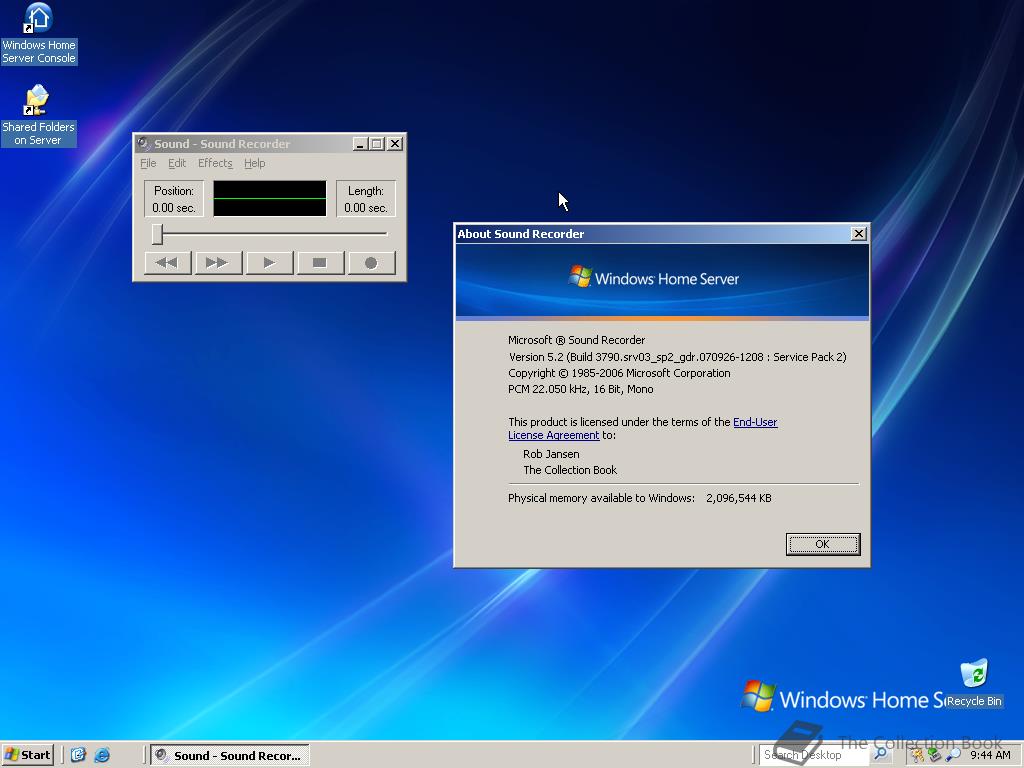Minimize the Sound Recorder window
This screenshot has width=1024, height=768.
[360, 144]
